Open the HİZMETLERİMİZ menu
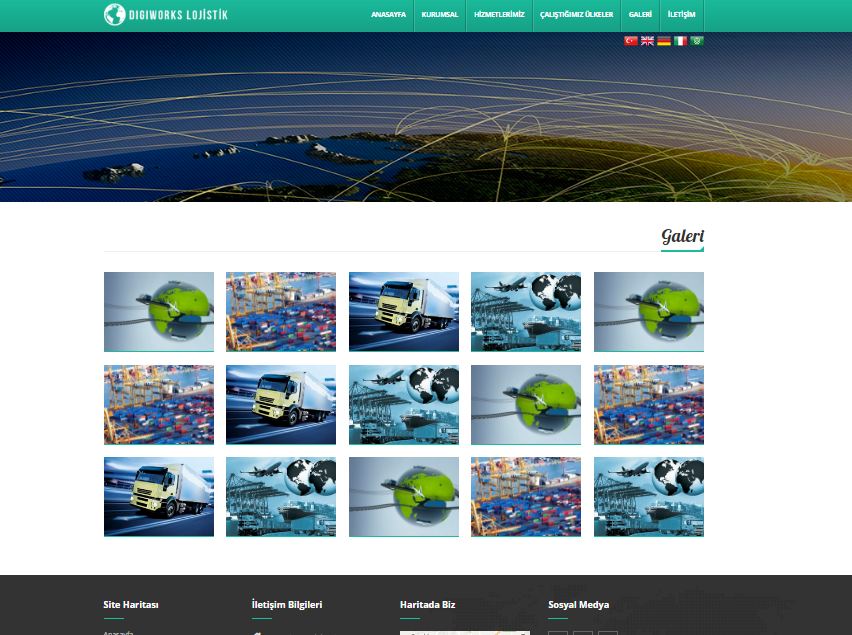852x635 pixels. tap(499, 15)
